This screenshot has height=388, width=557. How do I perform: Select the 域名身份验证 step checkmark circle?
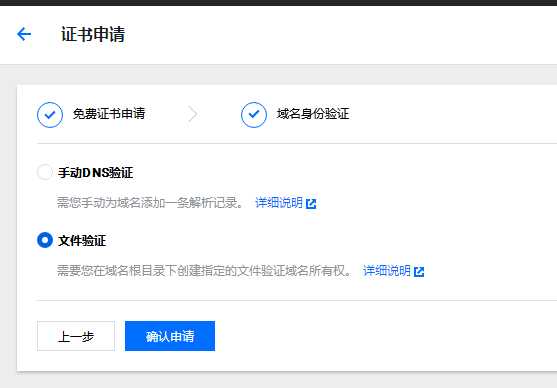pyautogui.click(x=254, y=115)
